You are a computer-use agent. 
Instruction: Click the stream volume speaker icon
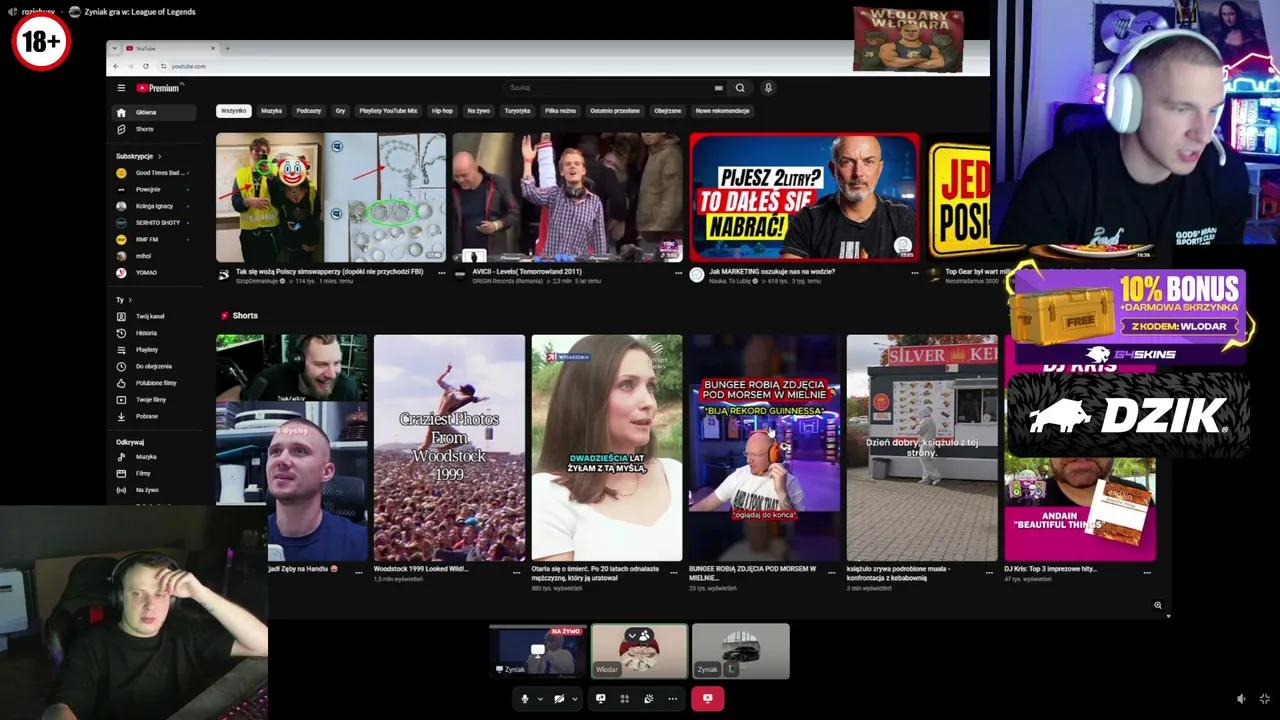1241,699
